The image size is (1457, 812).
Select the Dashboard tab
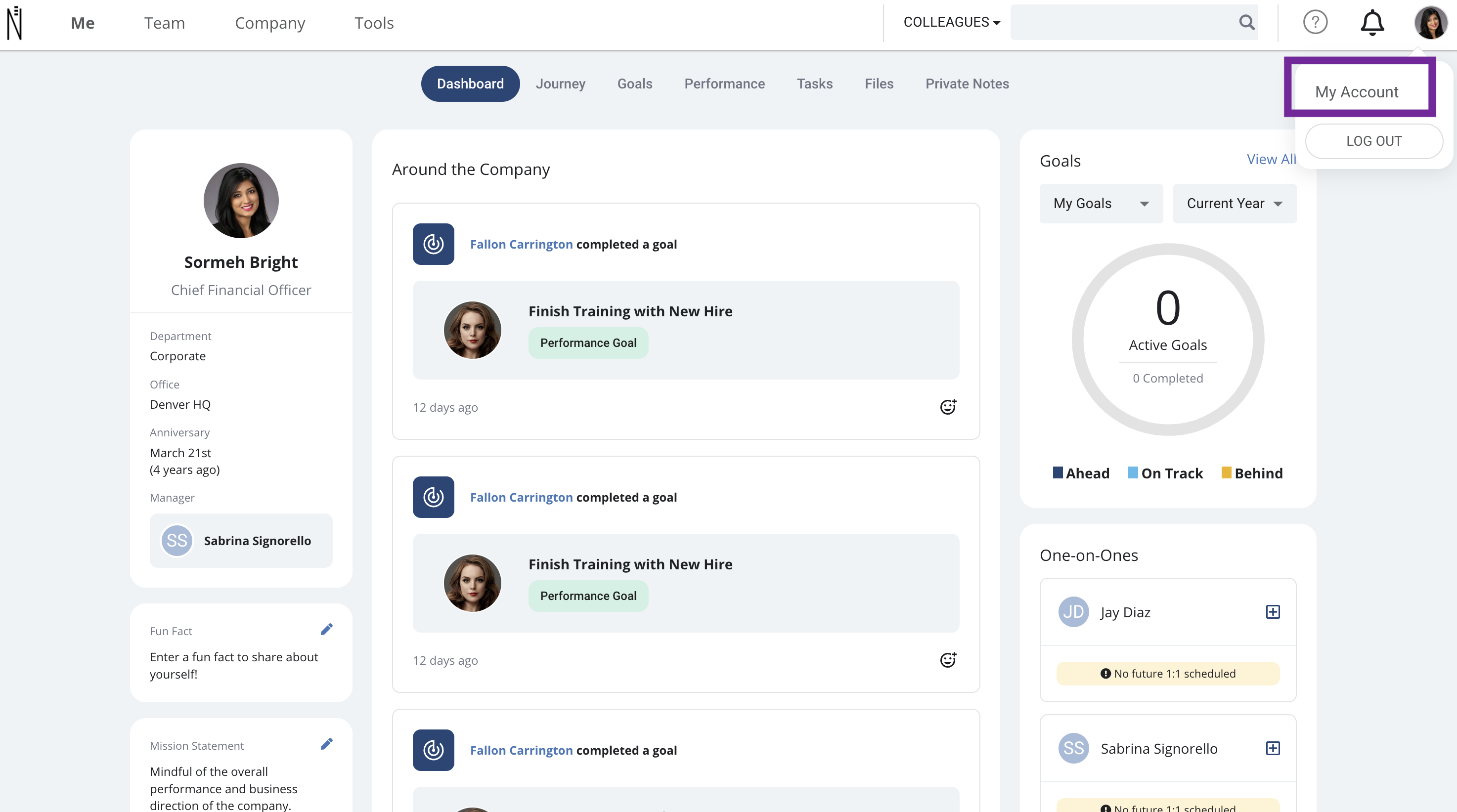click(x=470, y=84)
